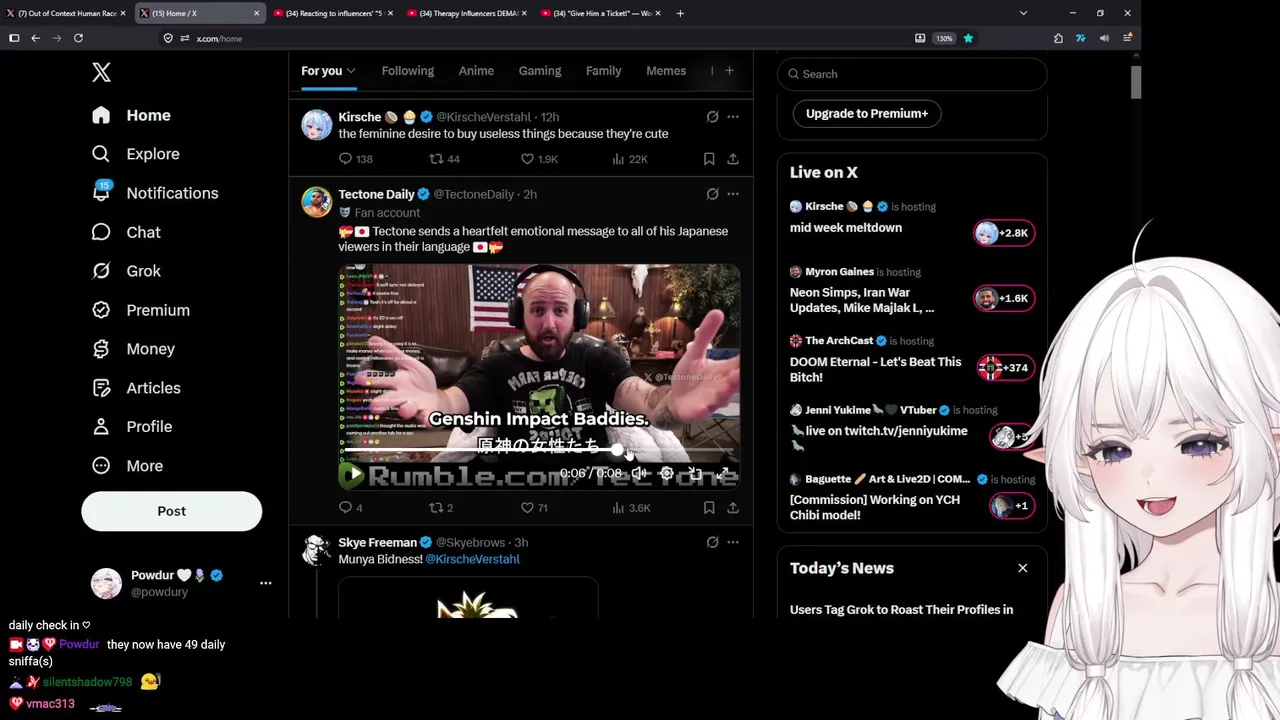Switch to the Gaming tab
Screen dimensions: 1280x720
point(540,71)
